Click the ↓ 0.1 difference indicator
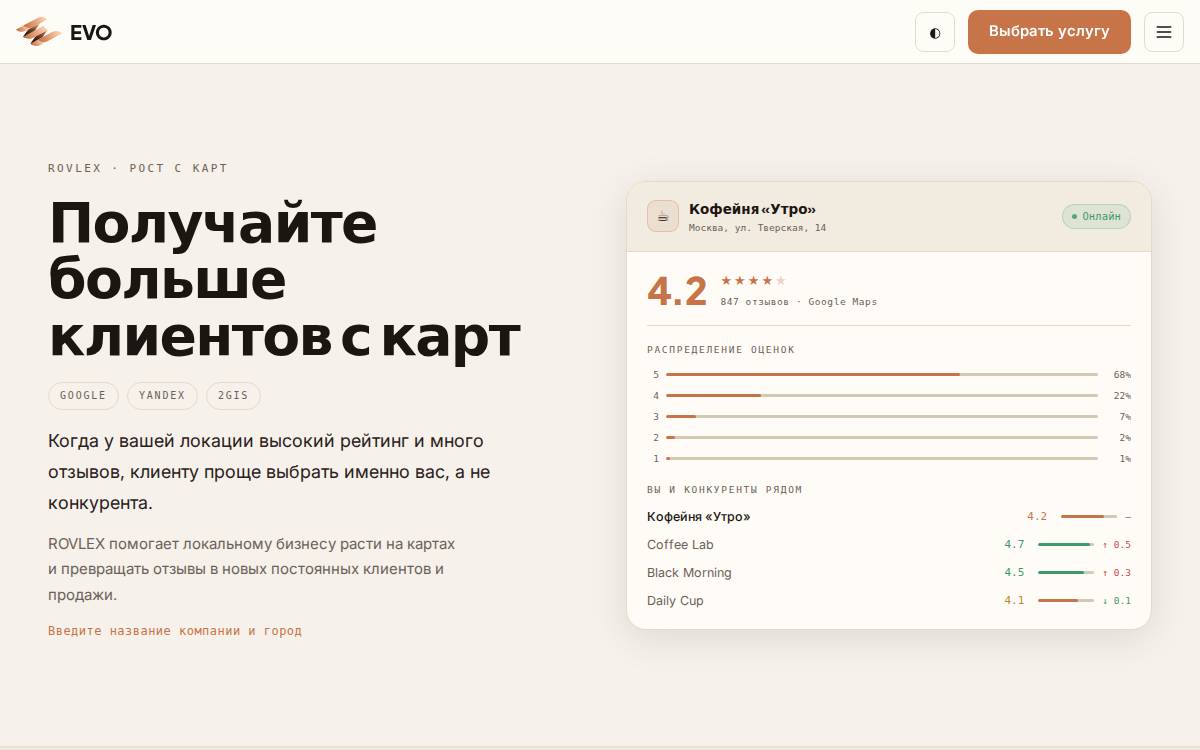The height and width of the screenshot is (750, 1200). pos(1116,601)
